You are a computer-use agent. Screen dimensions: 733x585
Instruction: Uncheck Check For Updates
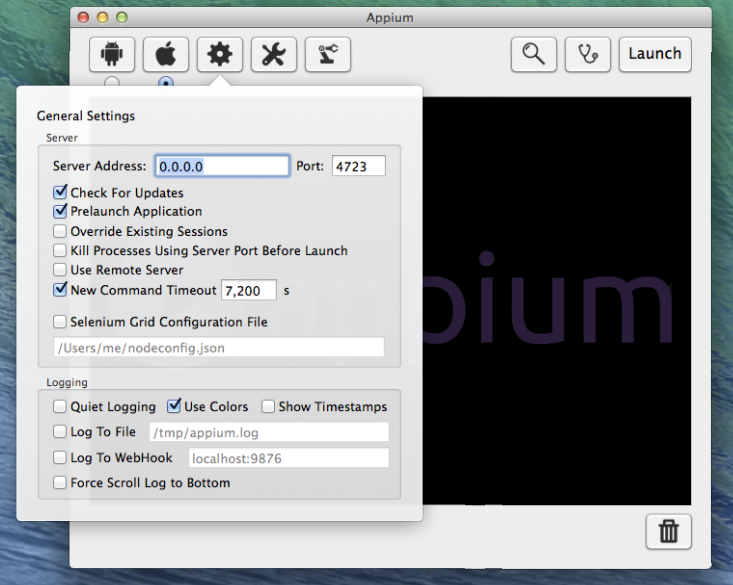(x=60, y=192)
